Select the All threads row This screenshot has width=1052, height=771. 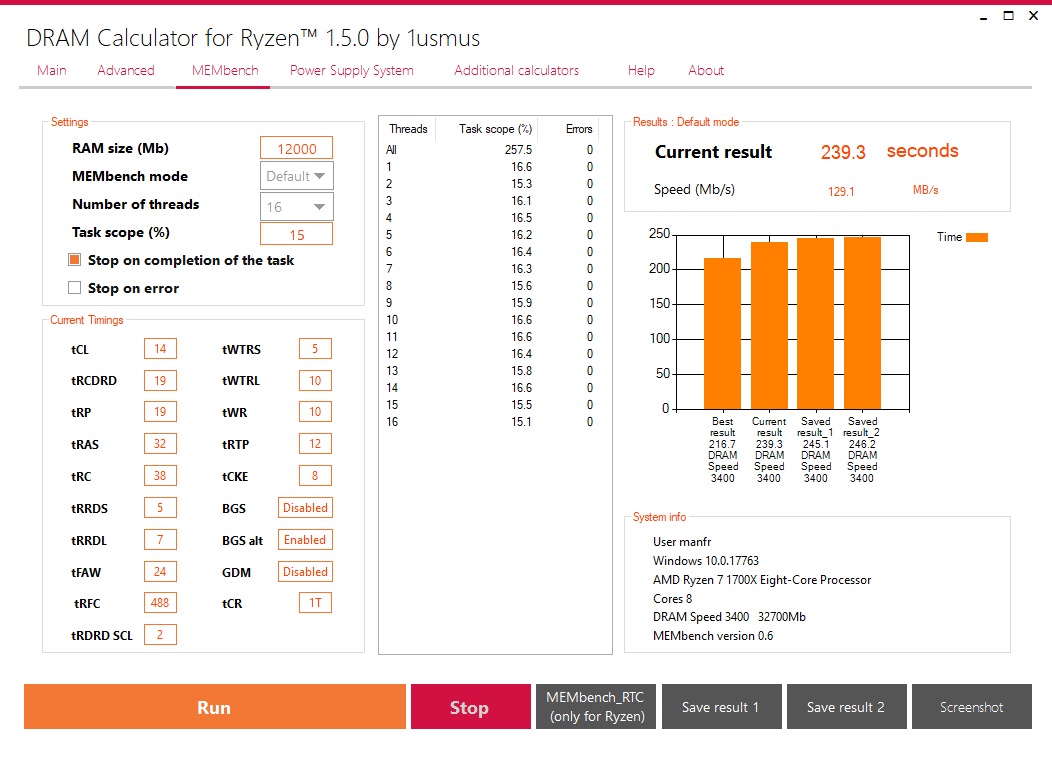(491, 150)
